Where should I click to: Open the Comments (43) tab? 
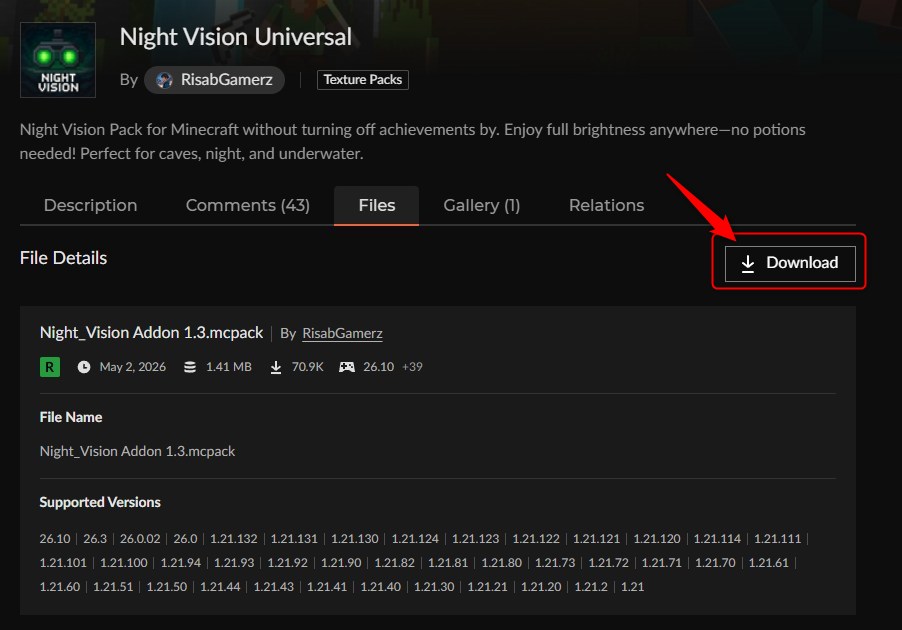[x=247, y=205]
